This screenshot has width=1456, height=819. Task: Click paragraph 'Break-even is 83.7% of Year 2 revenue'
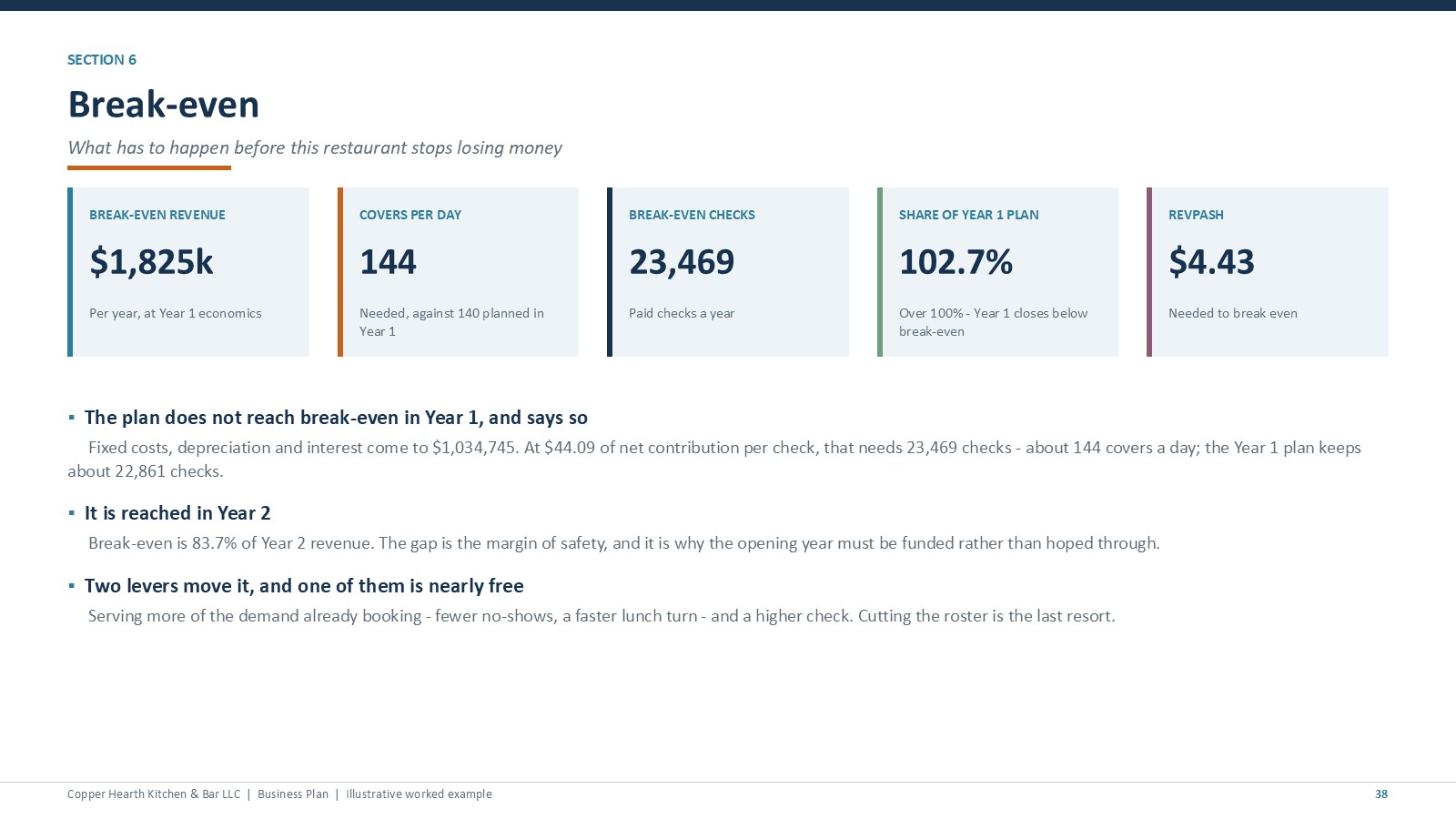[x=624, y=543]
